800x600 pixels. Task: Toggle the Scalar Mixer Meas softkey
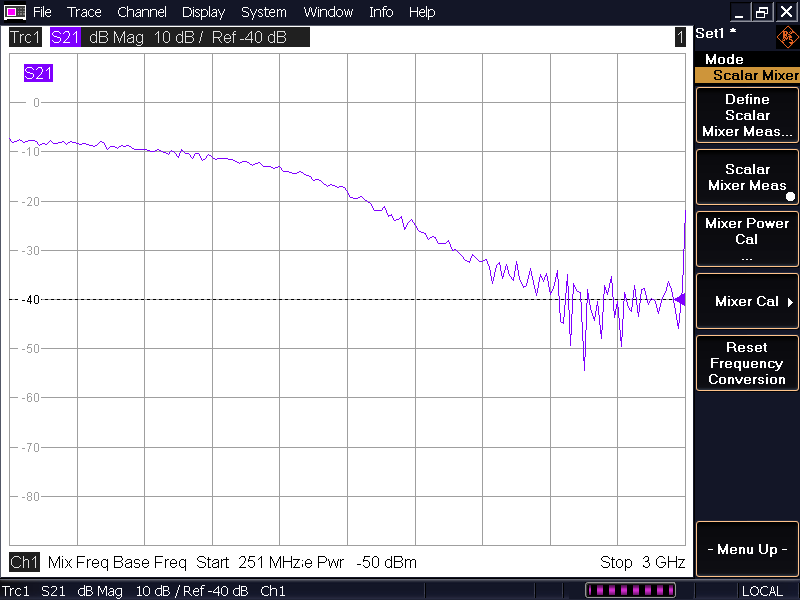pos(747,177)
